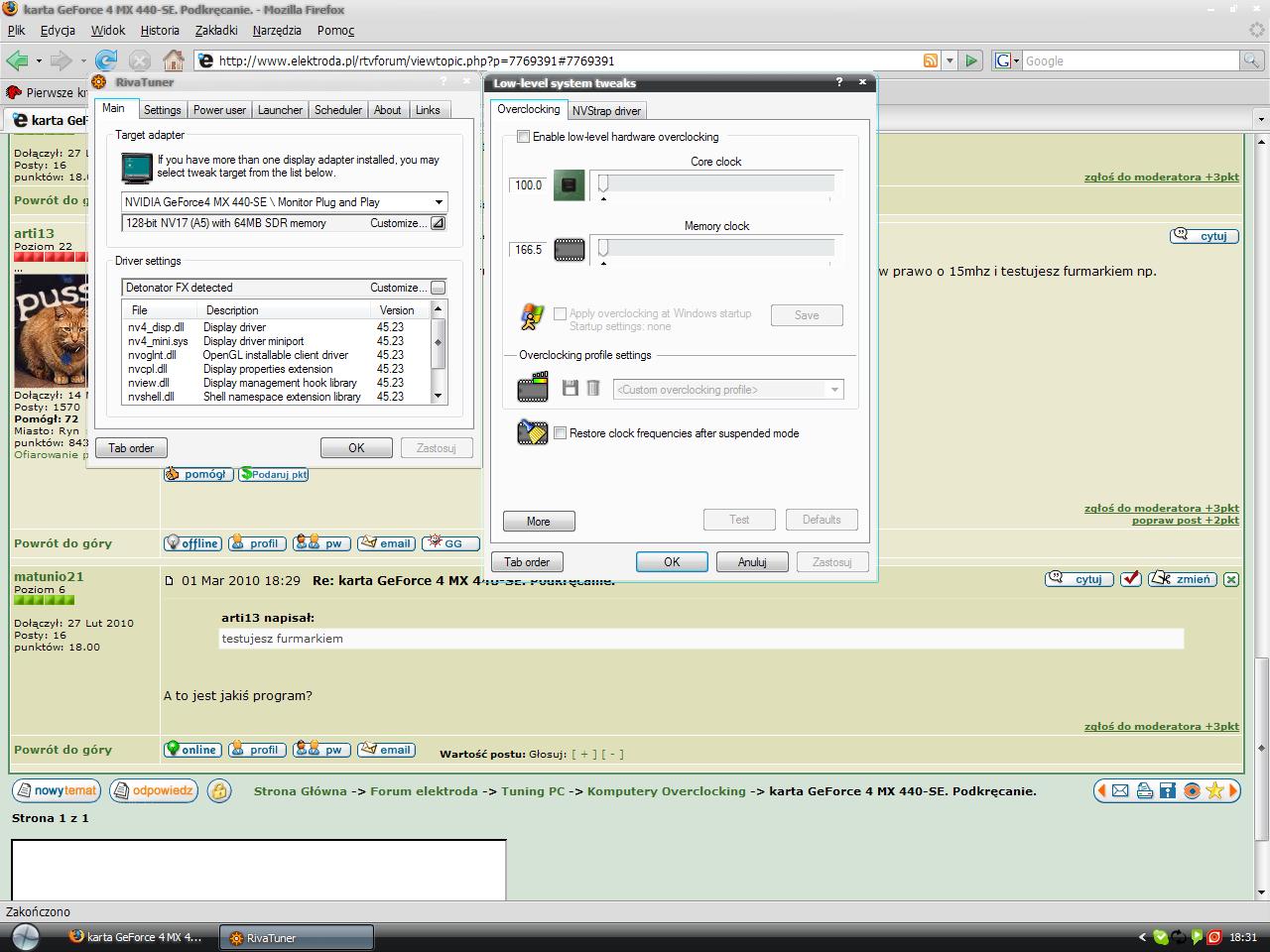
Task: Click the yellow star bookmark icon in forum toolbar
Action: [1214, 790]
